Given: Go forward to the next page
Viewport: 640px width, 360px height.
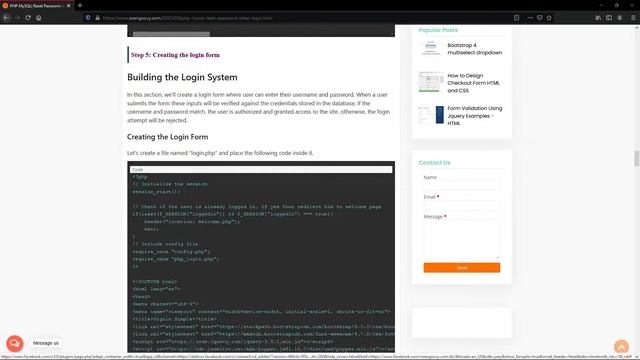Looking at the screenshot, I should (17, 18).
